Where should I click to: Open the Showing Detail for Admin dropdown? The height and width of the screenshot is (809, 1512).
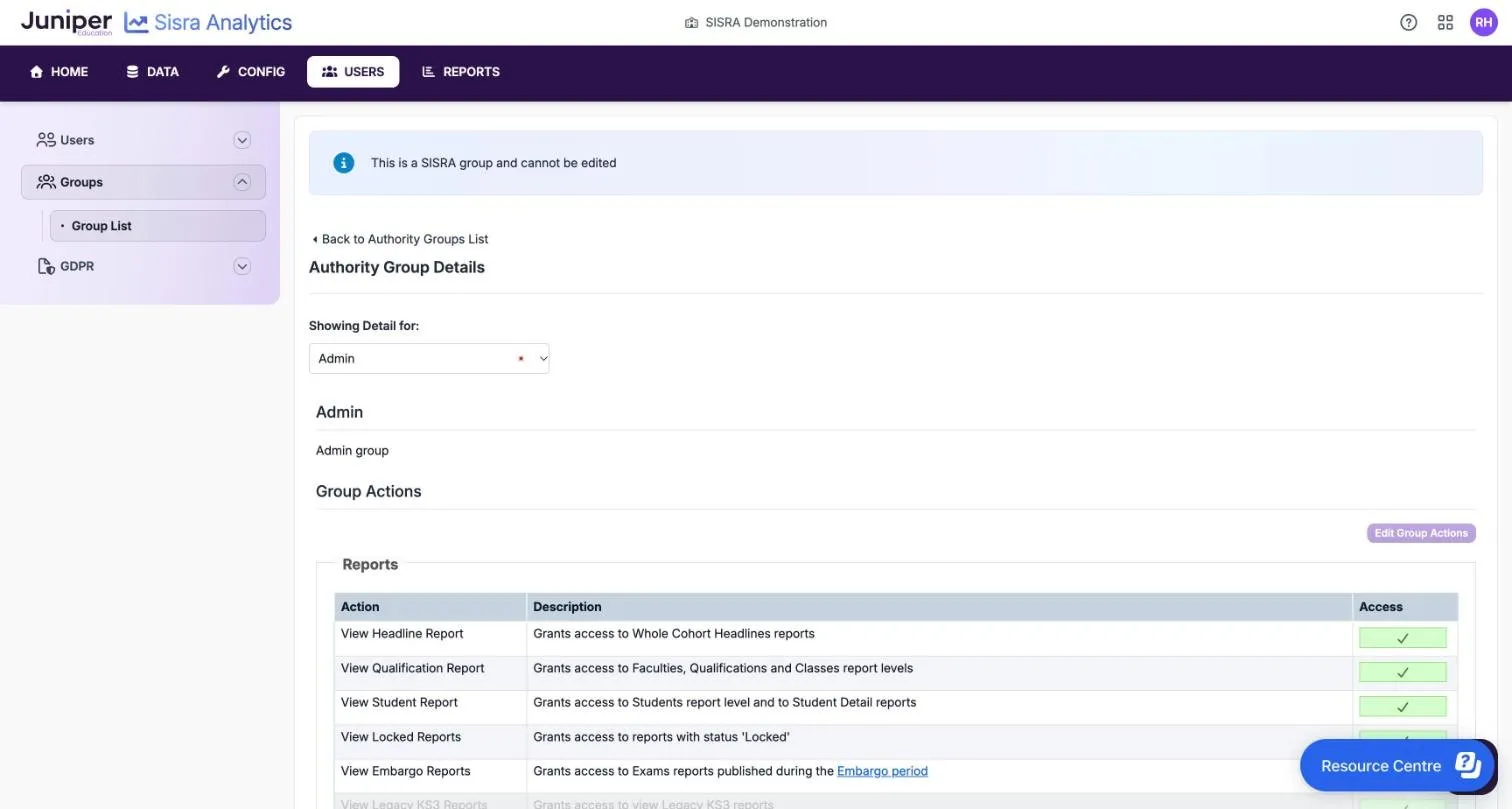(x=429, y=358)
